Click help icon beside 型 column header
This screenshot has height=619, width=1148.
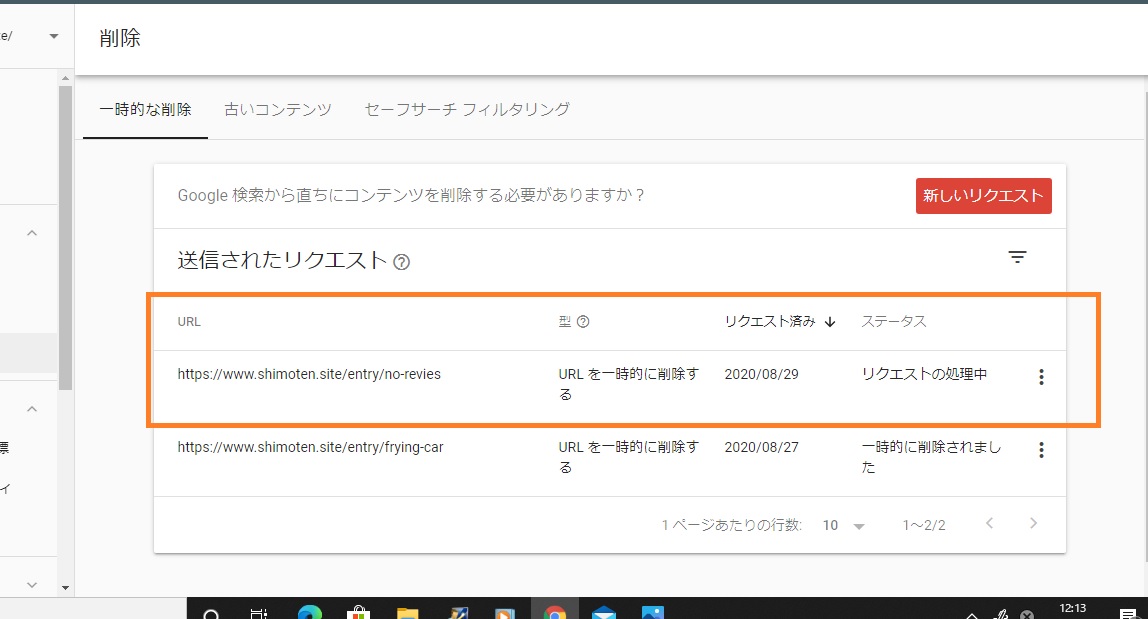pos(583,322)
